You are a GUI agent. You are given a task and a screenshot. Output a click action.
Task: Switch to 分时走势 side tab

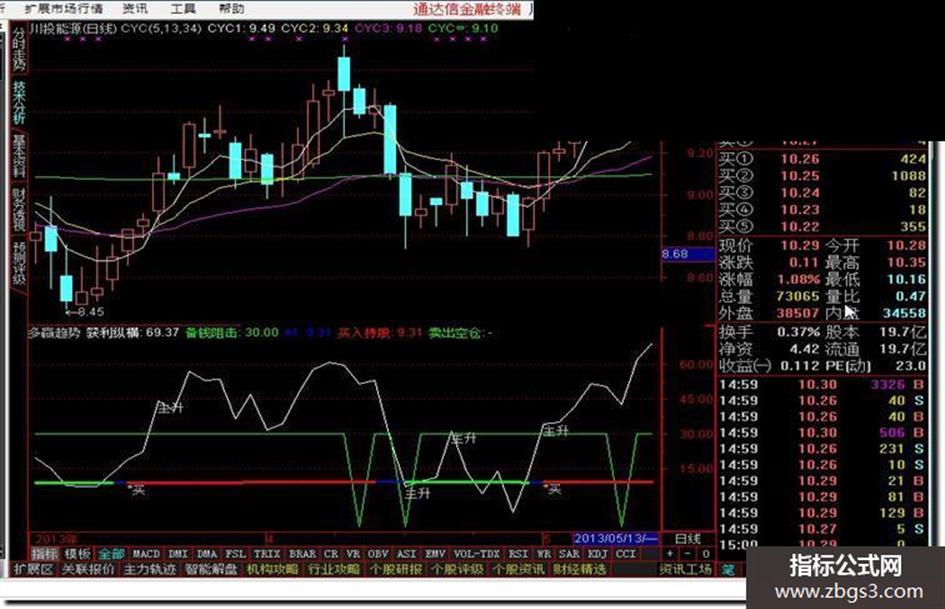coord(19,49)
